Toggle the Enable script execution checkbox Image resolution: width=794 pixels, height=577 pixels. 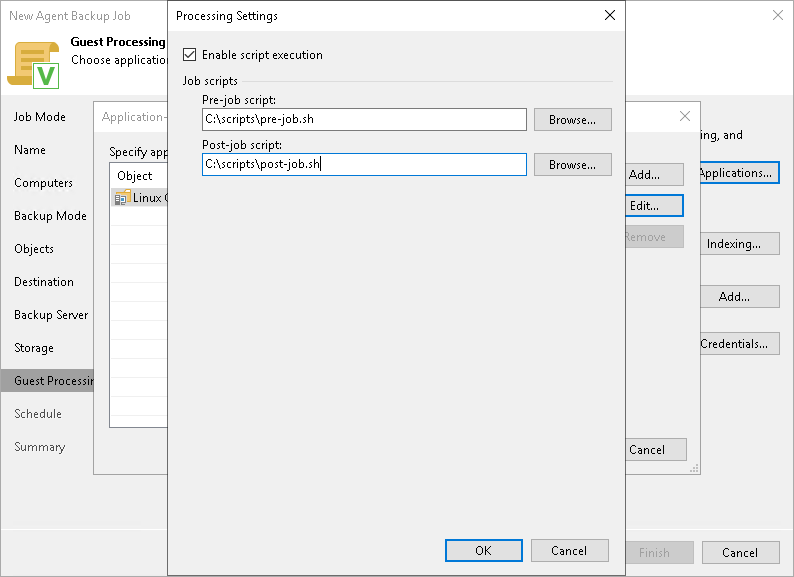point(189,55)
